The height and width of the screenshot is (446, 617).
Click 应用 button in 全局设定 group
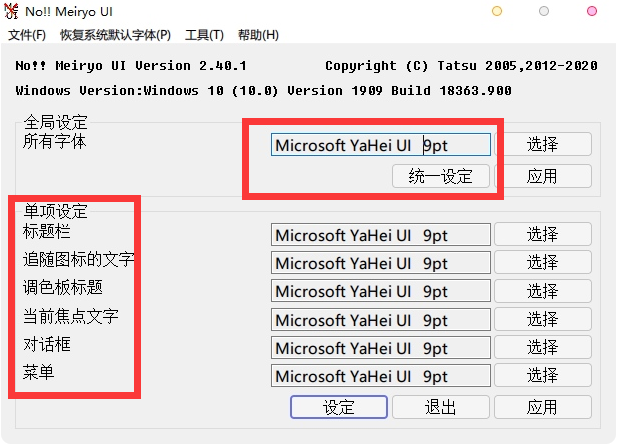coord(543,176)
